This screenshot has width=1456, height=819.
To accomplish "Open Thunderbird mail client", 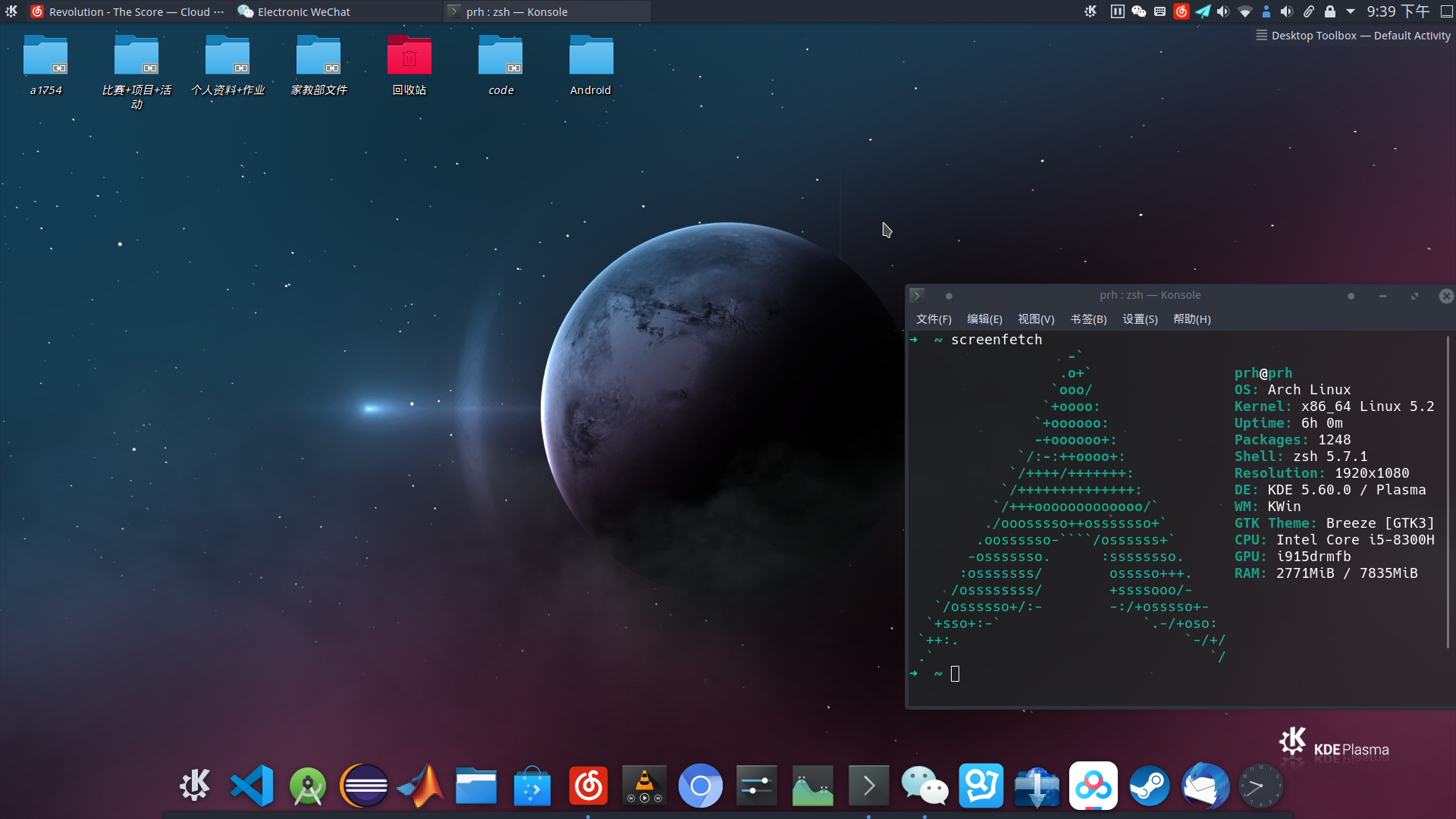I will (x=1205, y=786).
